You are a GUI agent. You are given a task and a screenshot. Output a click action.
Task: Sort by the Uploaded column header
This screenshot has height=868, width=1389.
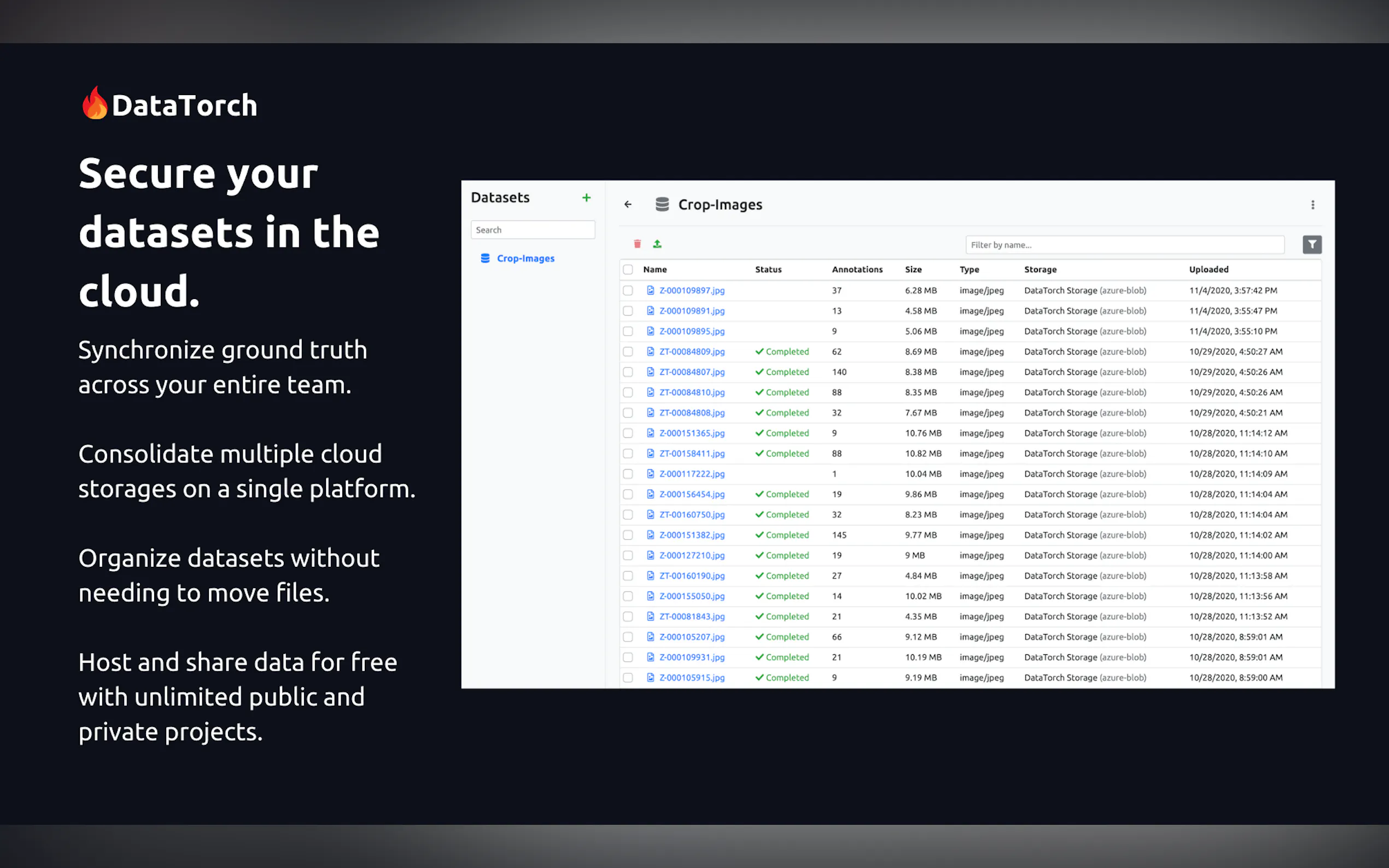pyautogui.click(x=1209, y=269)
